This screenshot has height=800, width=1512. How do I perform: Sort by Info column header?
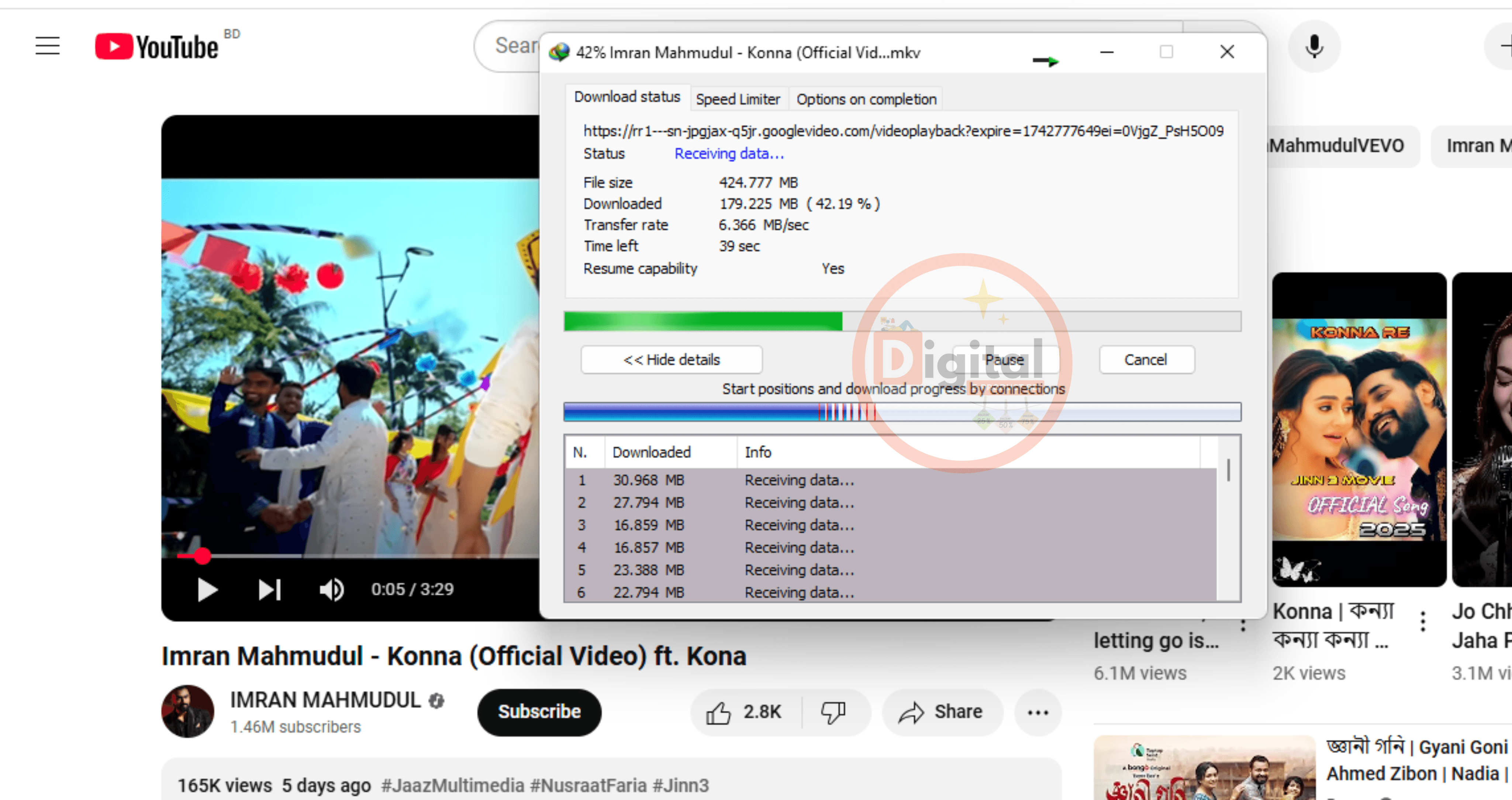pyautogui.click(x=969, y=452)
